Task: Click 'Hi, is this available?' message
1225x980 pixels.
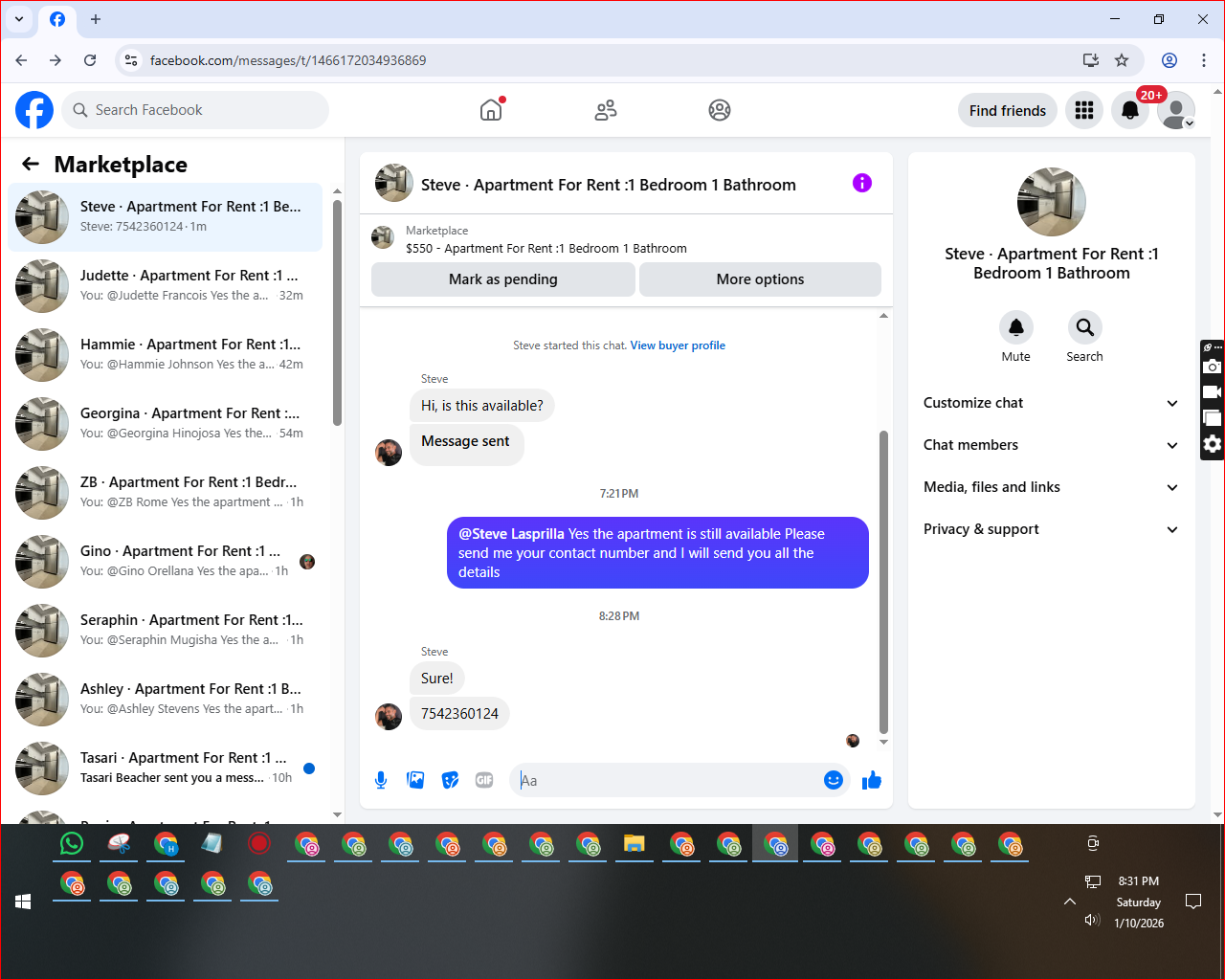Action: point(482,406)
